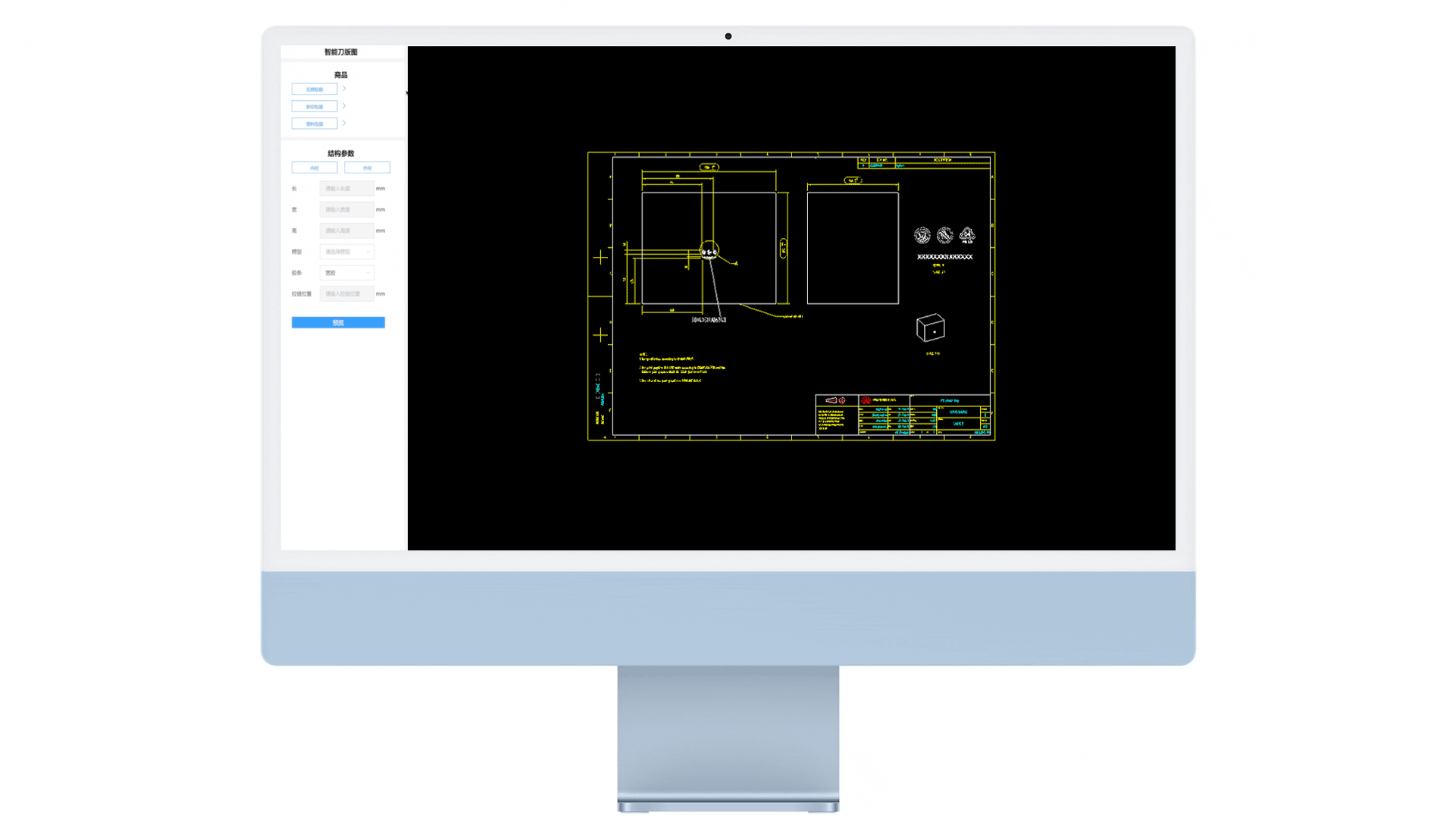
Task: Click the upper yellow crosshair registration mark
Action: tap(600, 258)
